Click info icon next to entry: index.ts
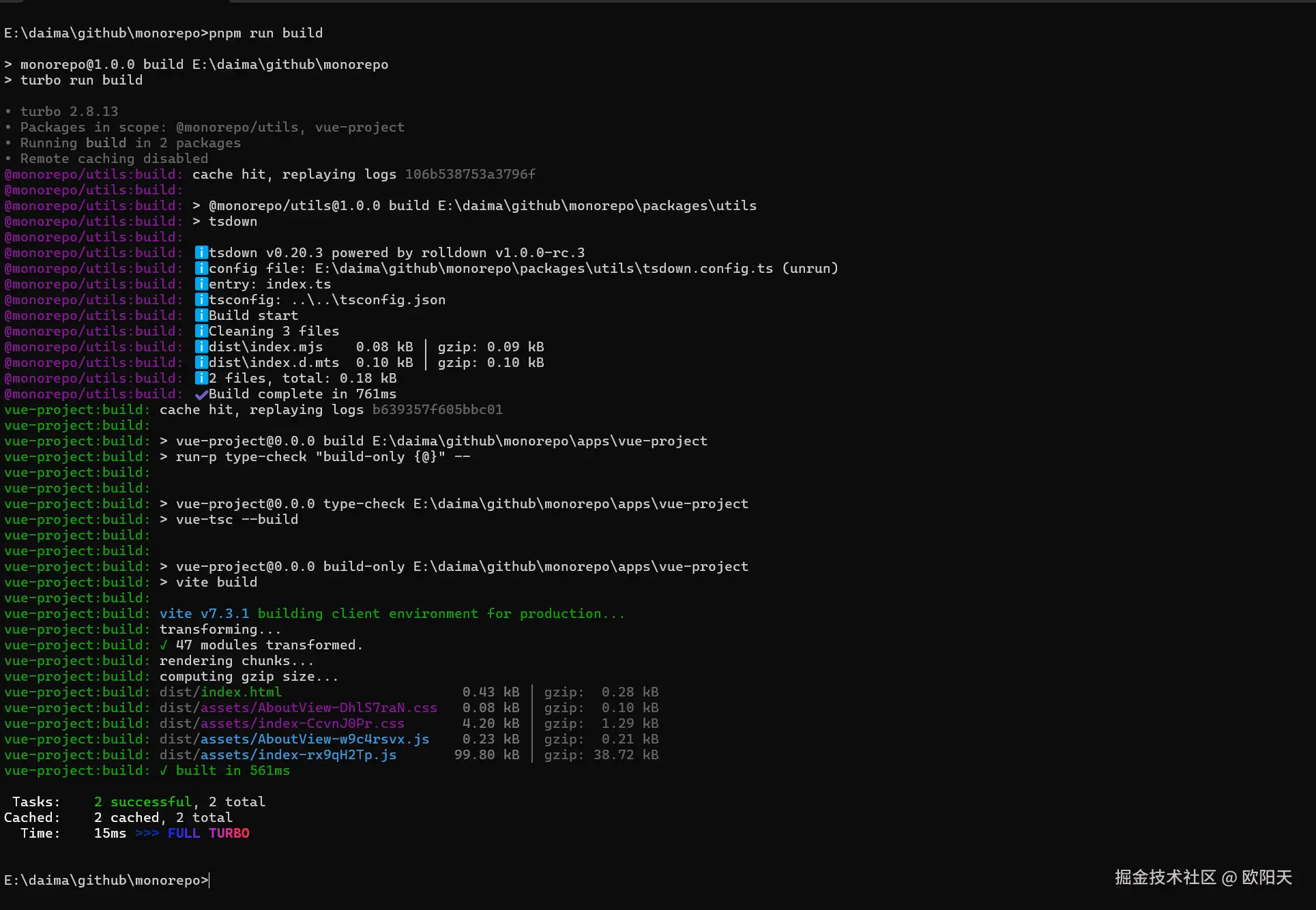 (201, 284)
